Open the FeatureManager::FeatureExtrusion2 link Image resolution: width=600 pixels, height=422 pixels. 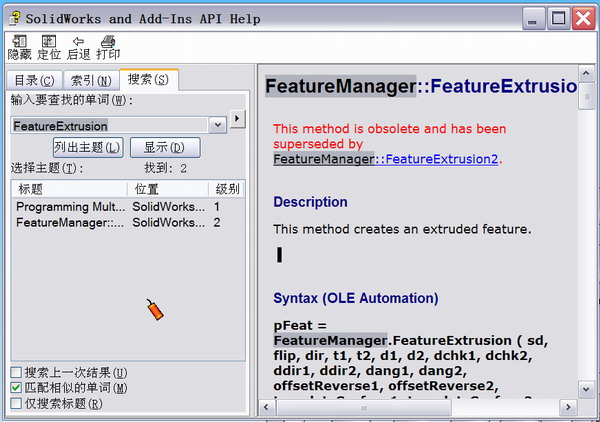click(x=386, y=159)
